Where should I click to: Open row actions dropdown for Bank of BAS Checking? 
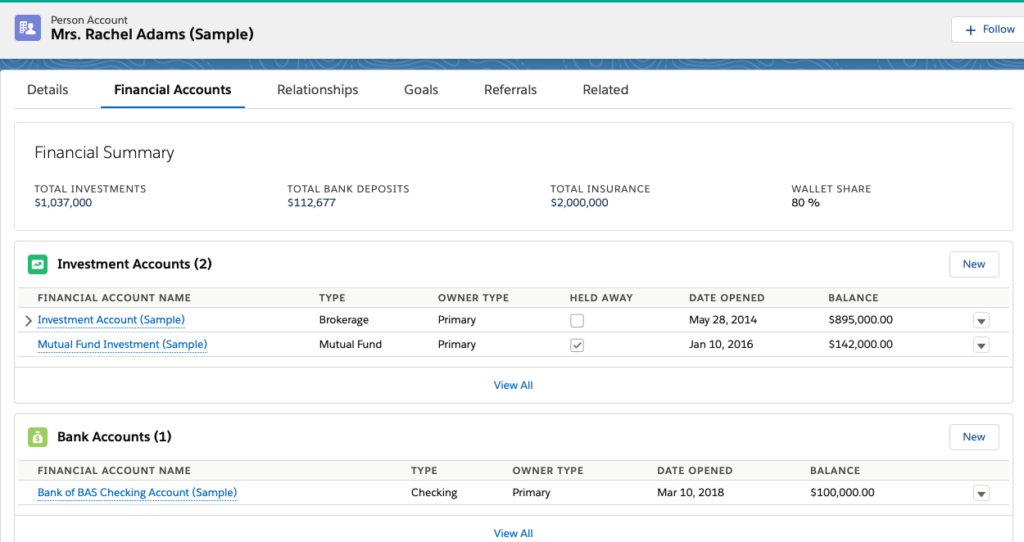click(x=981, y=493)
